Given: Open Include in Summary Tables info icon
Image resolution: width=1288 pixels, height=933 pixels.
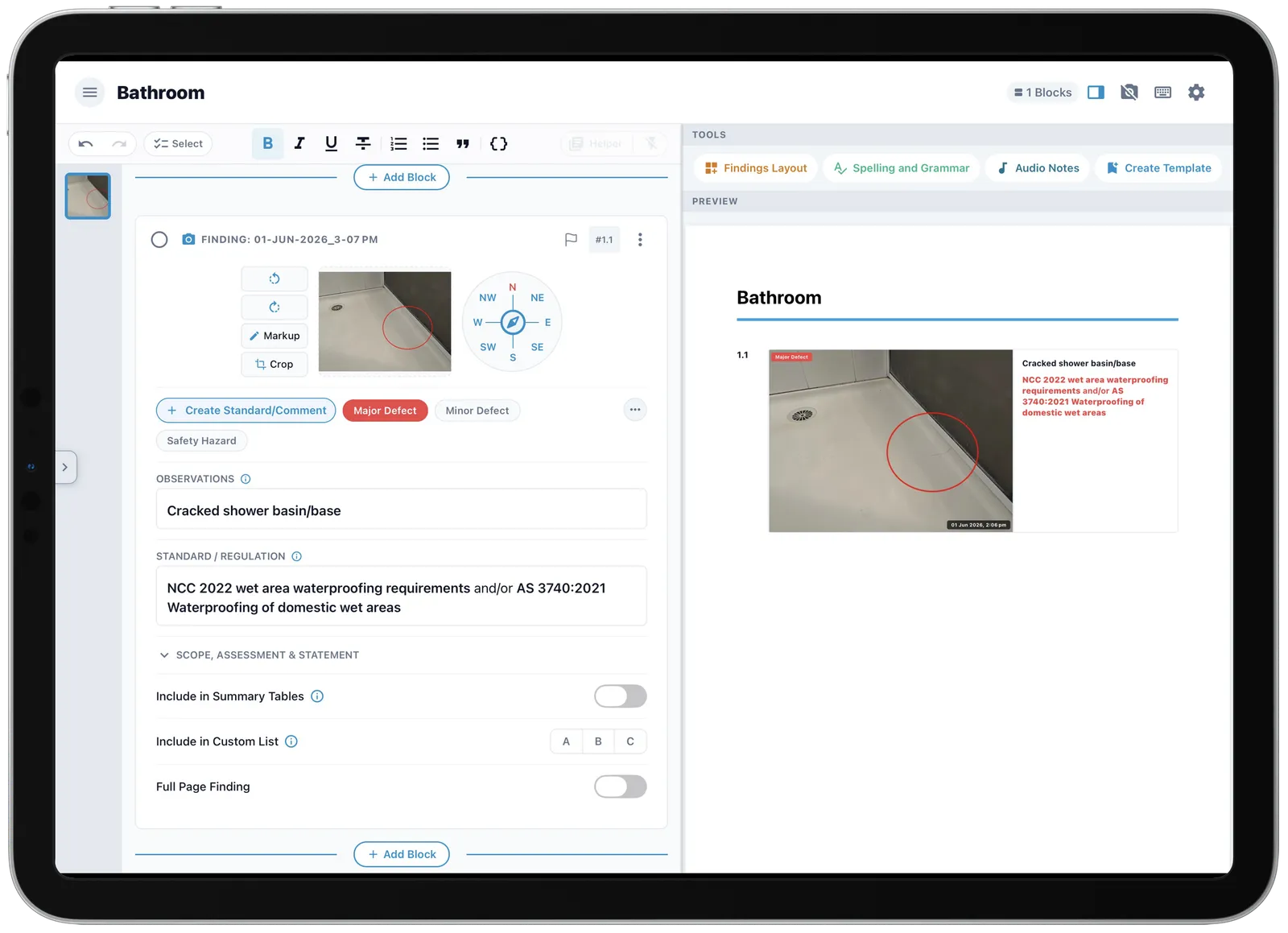Looking at the screenshot, I should pyautogui.click(x=317, y=696).
